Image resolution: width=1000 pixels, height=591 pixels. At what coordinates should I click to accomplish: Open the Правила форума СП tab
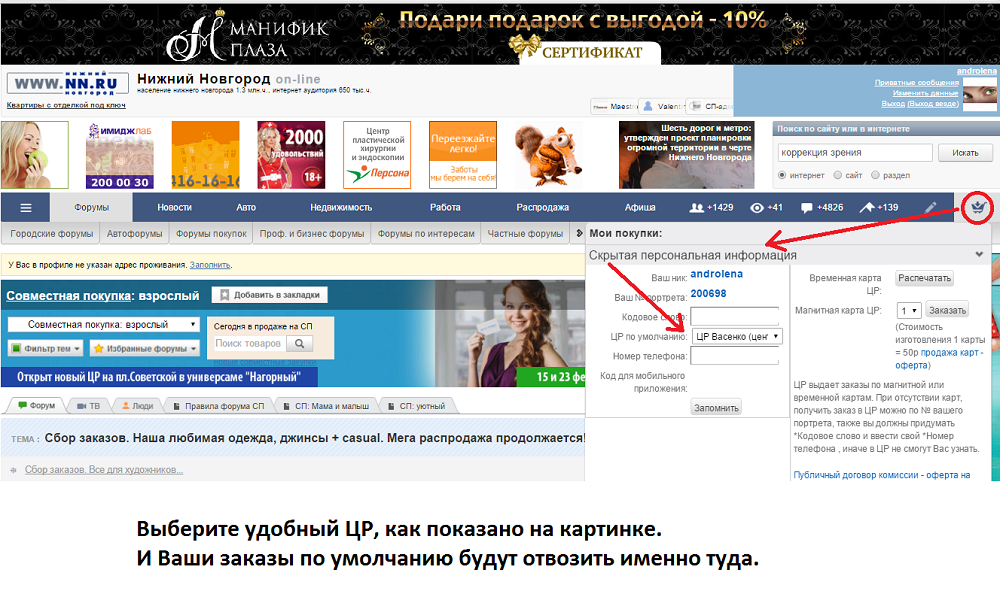click(x=218, y=405)
